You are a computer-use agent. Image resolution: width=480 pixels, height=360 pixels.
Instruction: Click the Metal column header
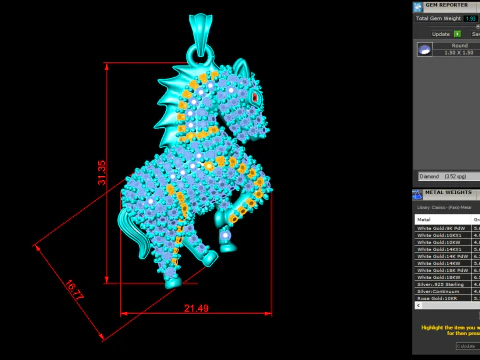(x=443, y=219)
